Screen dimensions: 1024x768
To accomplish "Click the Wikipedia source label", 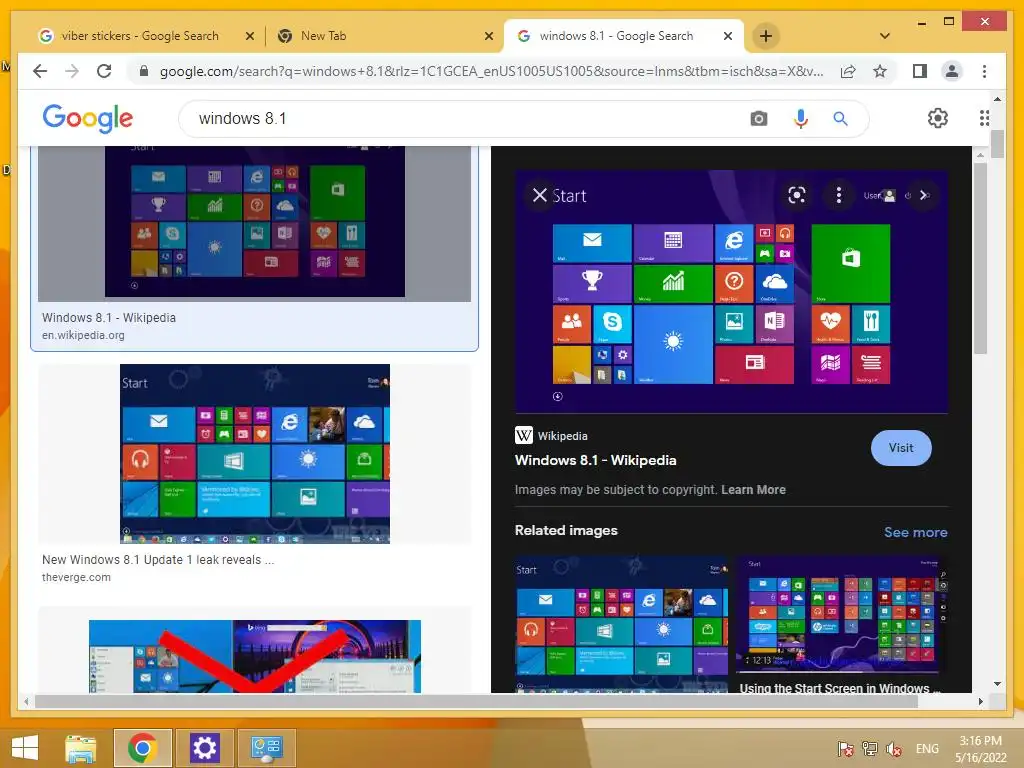I will click(x=562, y=436).
